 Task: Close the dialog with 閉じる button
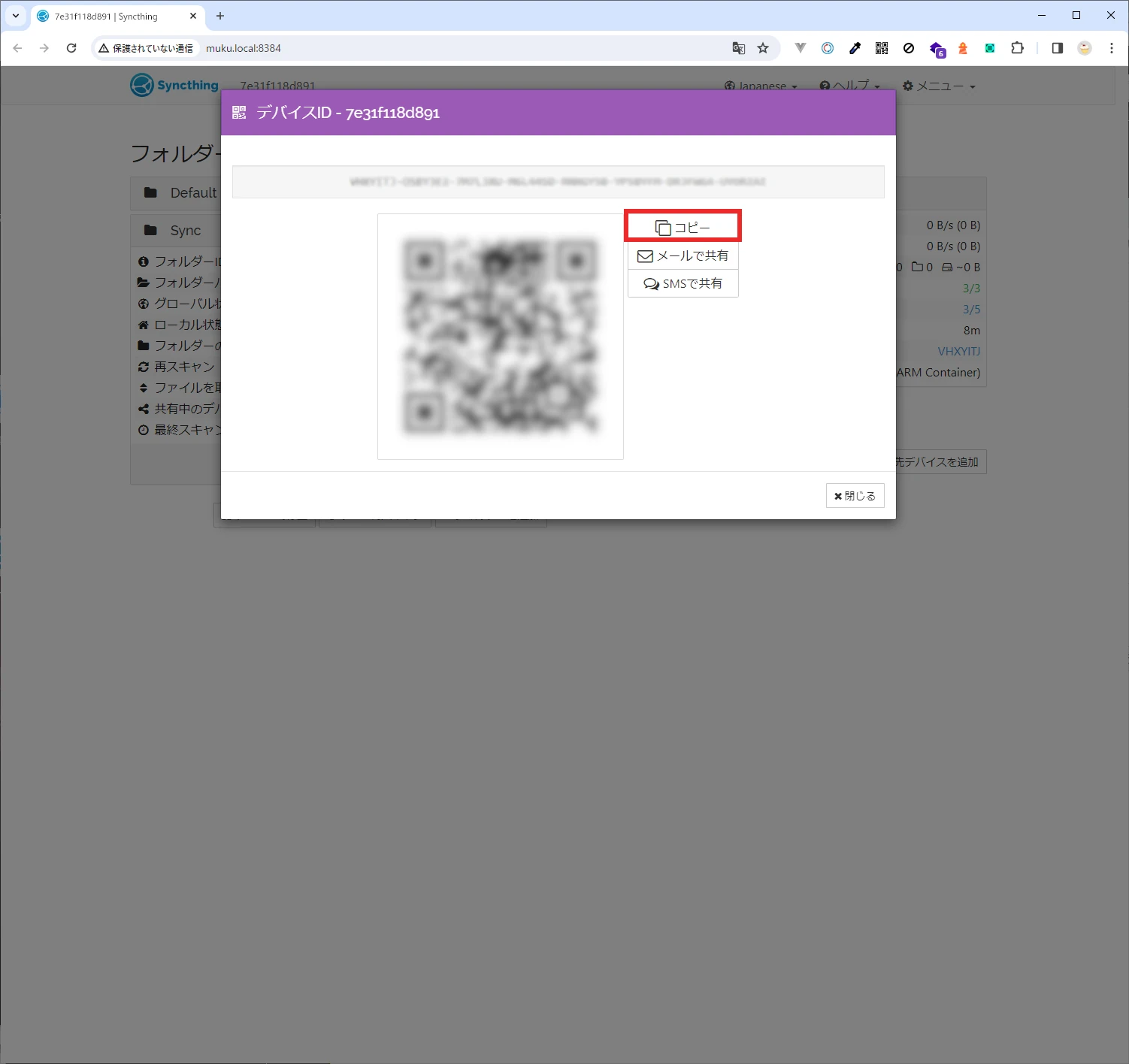855,496
